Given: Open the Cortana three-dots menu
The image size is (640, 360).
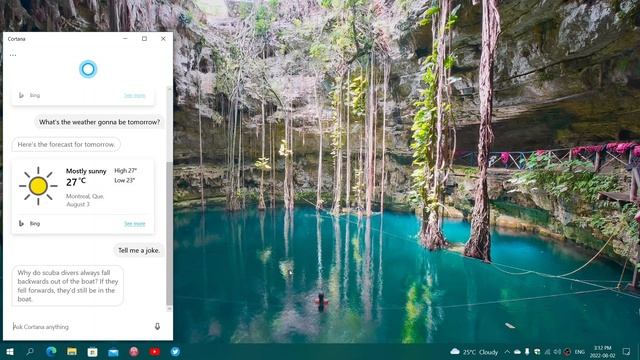Looking at the screenshot, I should tap(13, 55).
